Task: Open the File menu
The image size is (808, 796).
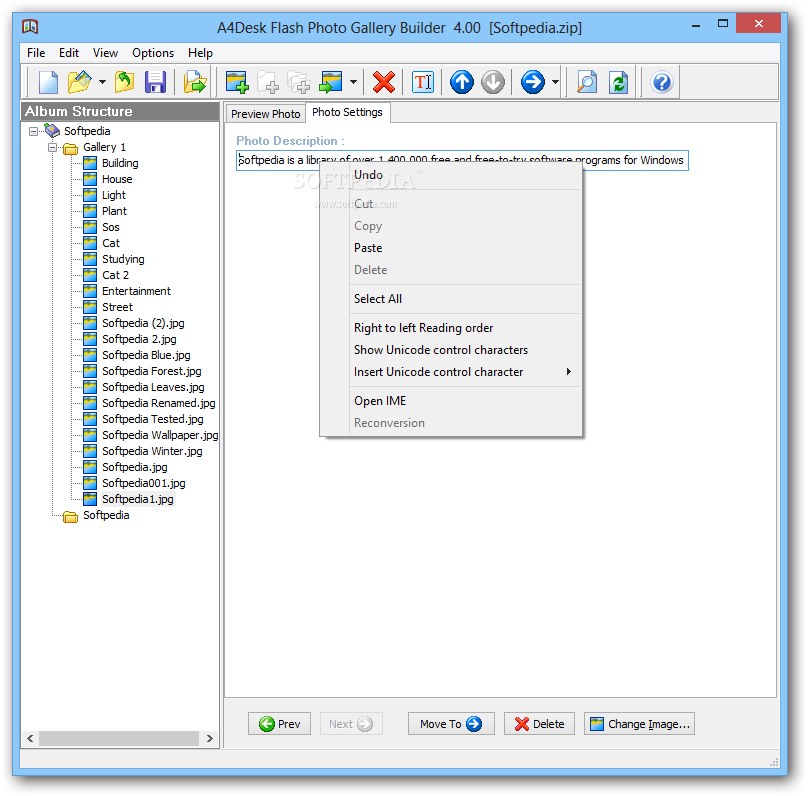Action: point(36,53)
